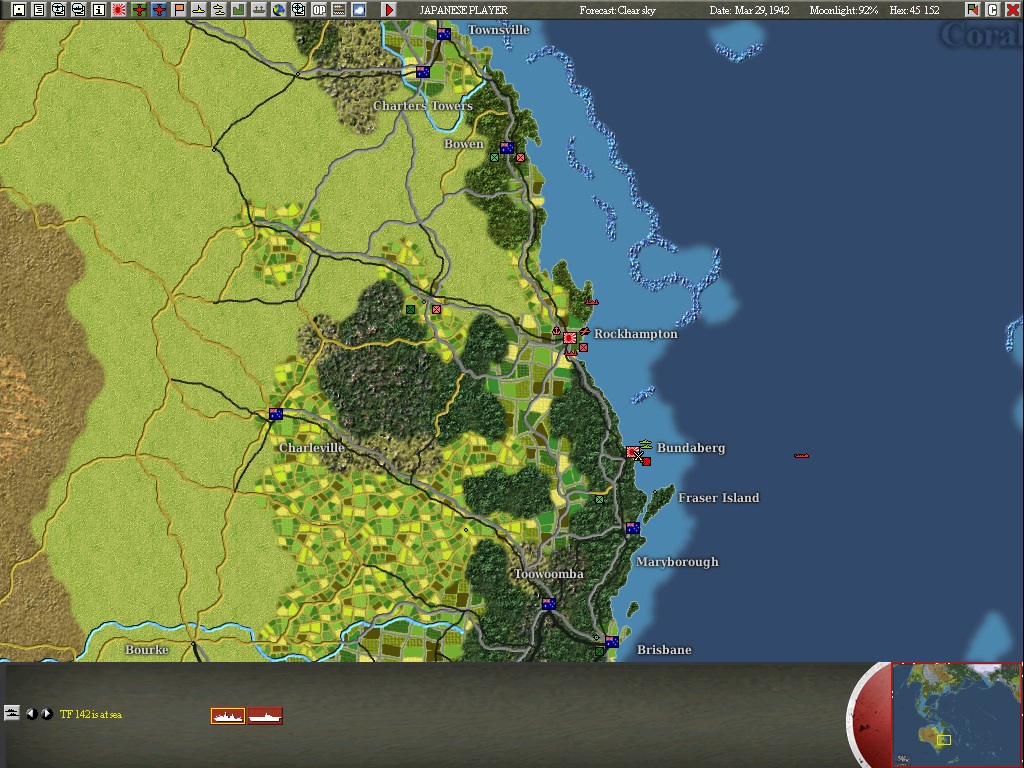Select Australian flag base near Bowen
1024x768 pixels.
[507, 148]
